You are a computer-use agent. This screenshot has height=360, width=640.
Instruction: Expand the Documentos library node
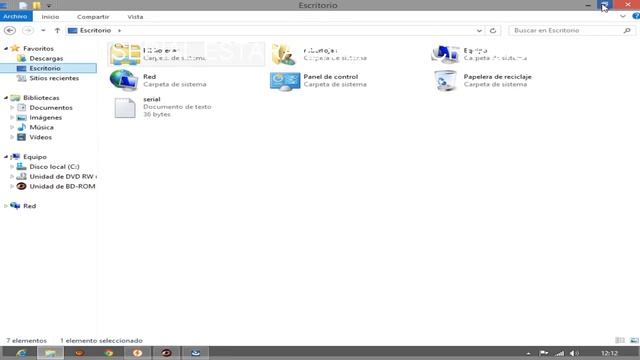pos(12,108)
